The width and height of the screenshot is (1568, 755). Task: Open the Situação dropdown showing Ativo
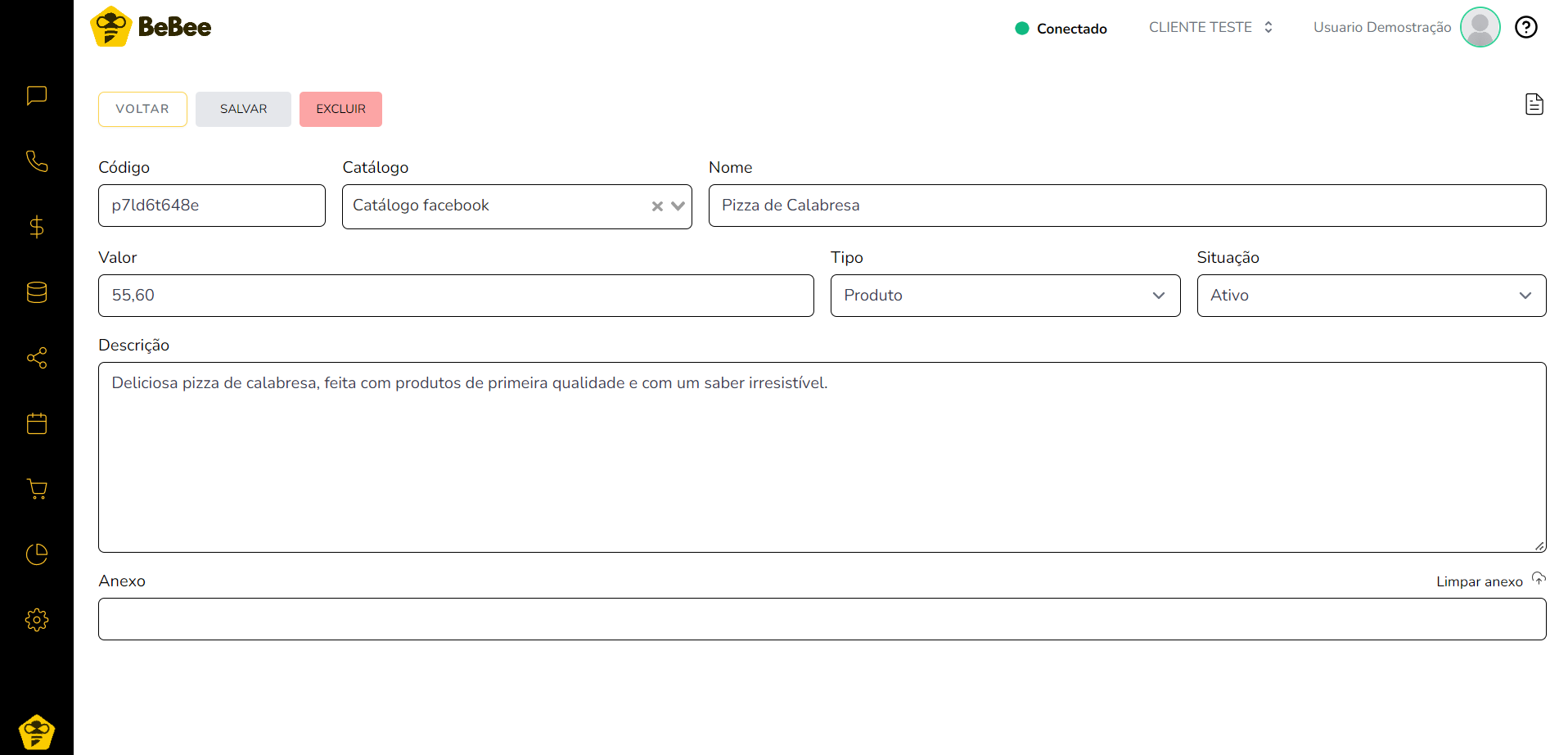click(1371, 296)
